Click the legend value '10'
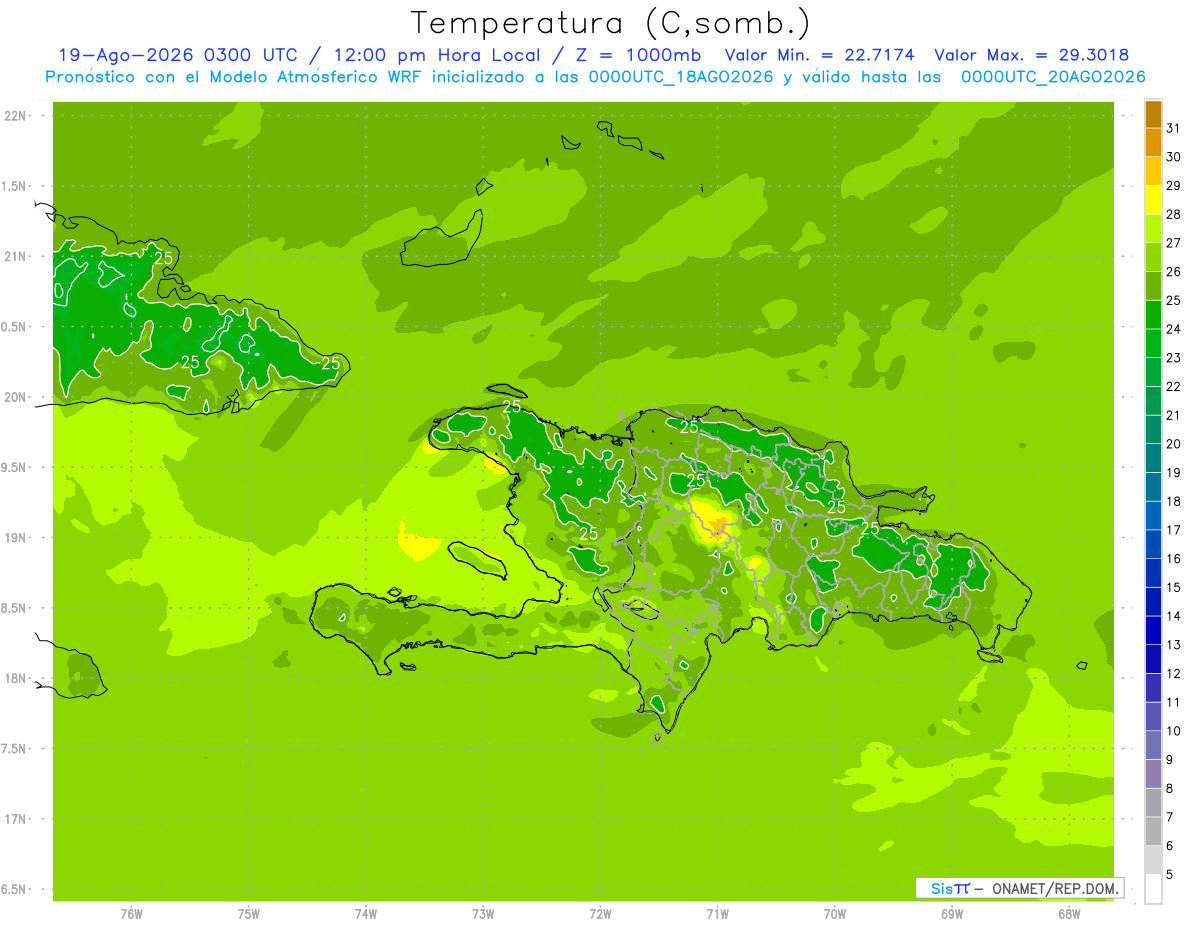 click(x=1174, y=731)
